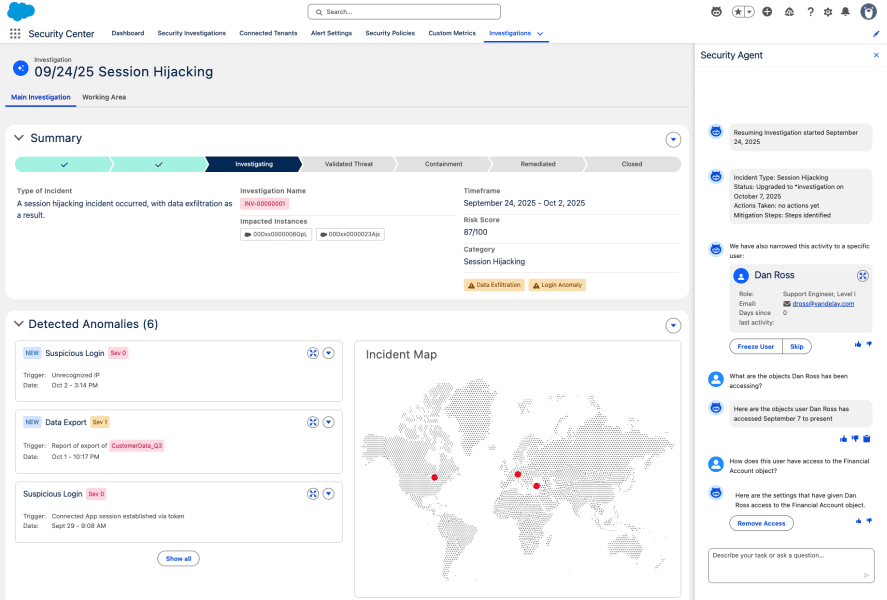The height and width of the screenshot is (600, 887).
Task: Click the edit pencil icon above Security Agent
Action: (x=875, y=33)
